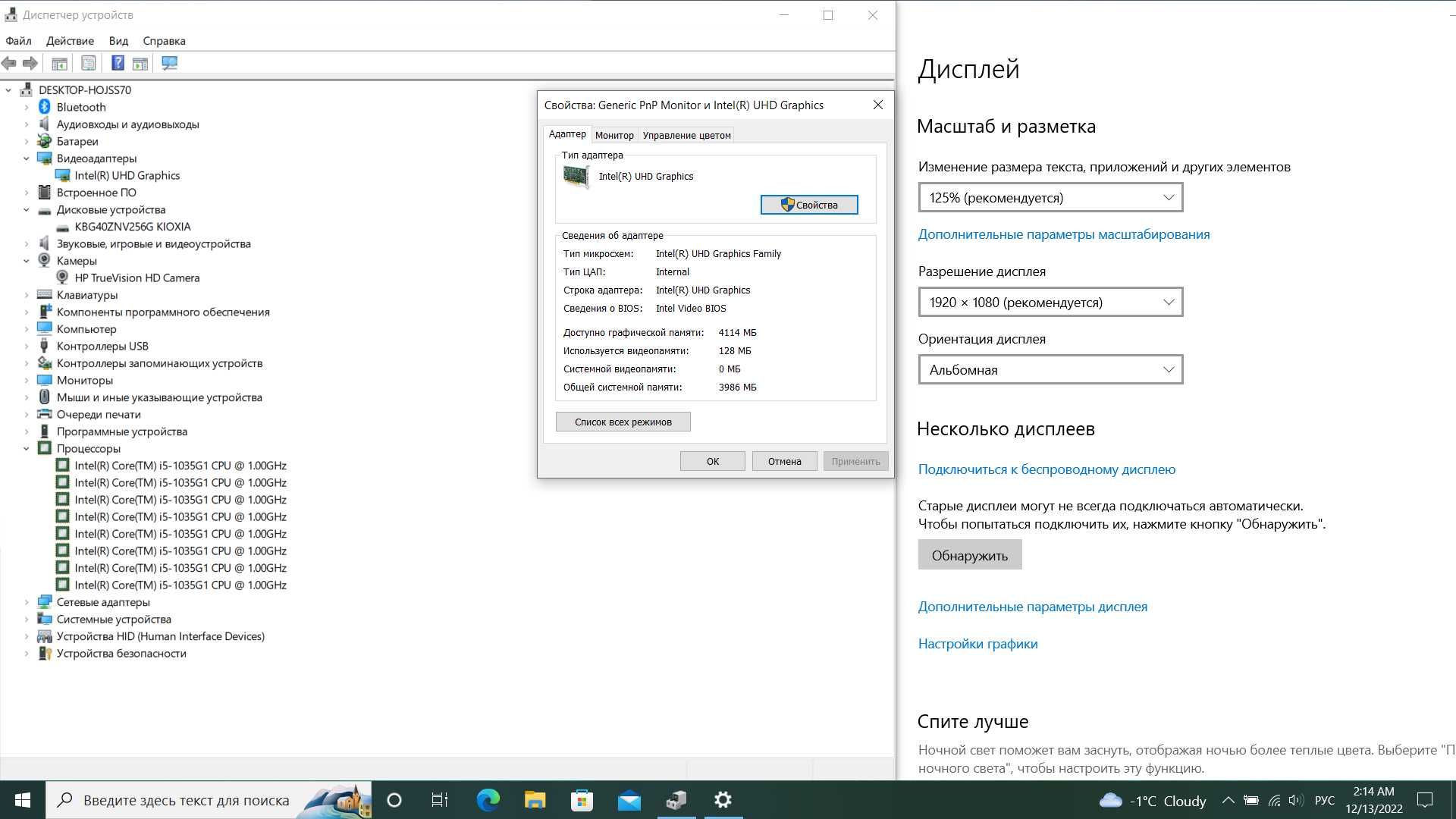Show hidden tray icons chevron
This screenshot has height=819, width=1456.
[x=1228, y=800]
